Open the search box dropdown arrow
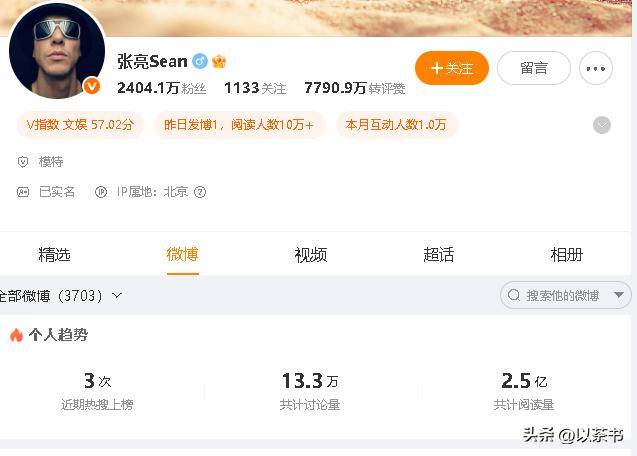The image size is (637, 456). pos(619,295)
